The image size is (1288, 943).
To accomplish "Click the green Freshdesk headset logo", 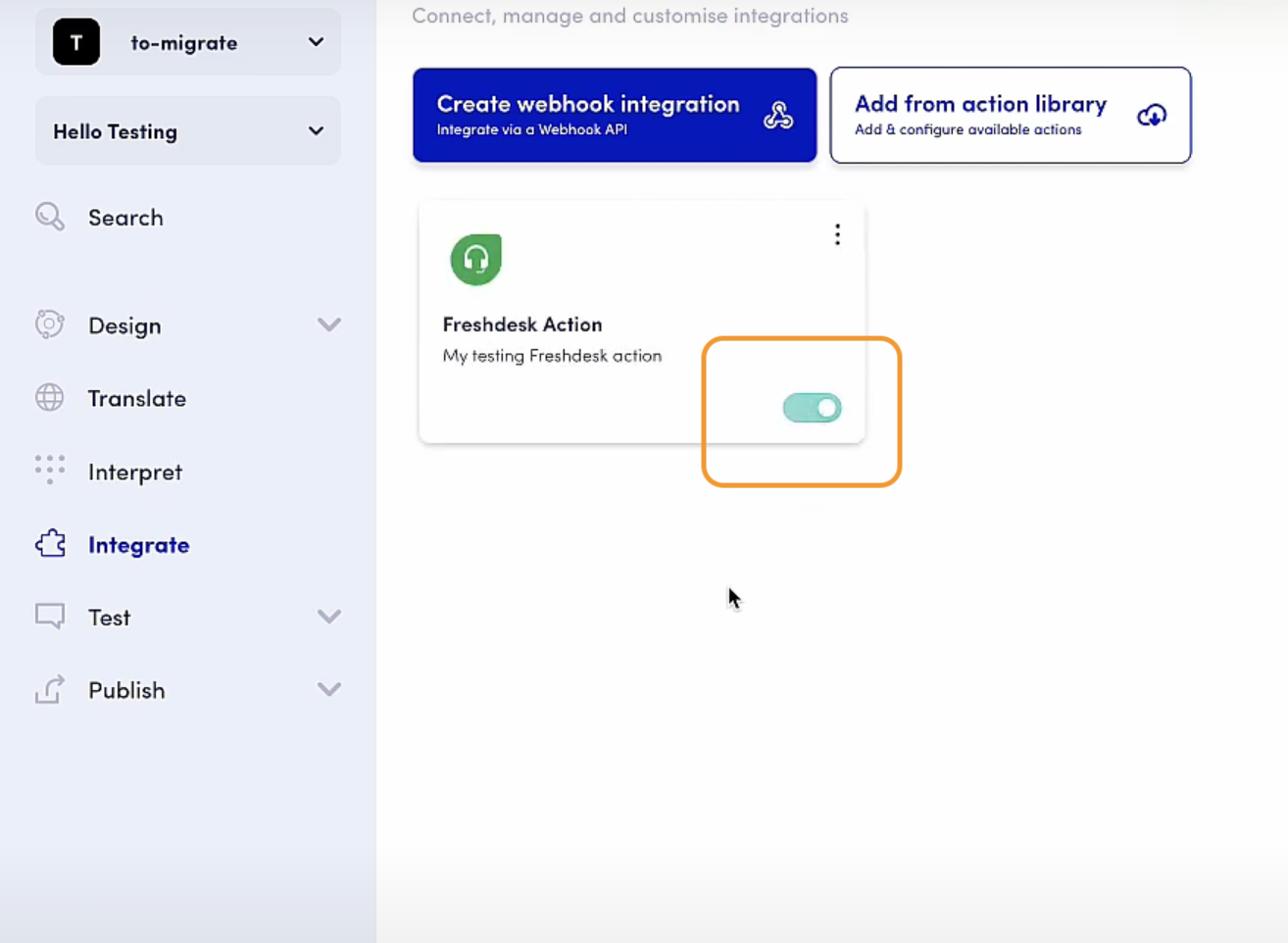I will (476, 260).
